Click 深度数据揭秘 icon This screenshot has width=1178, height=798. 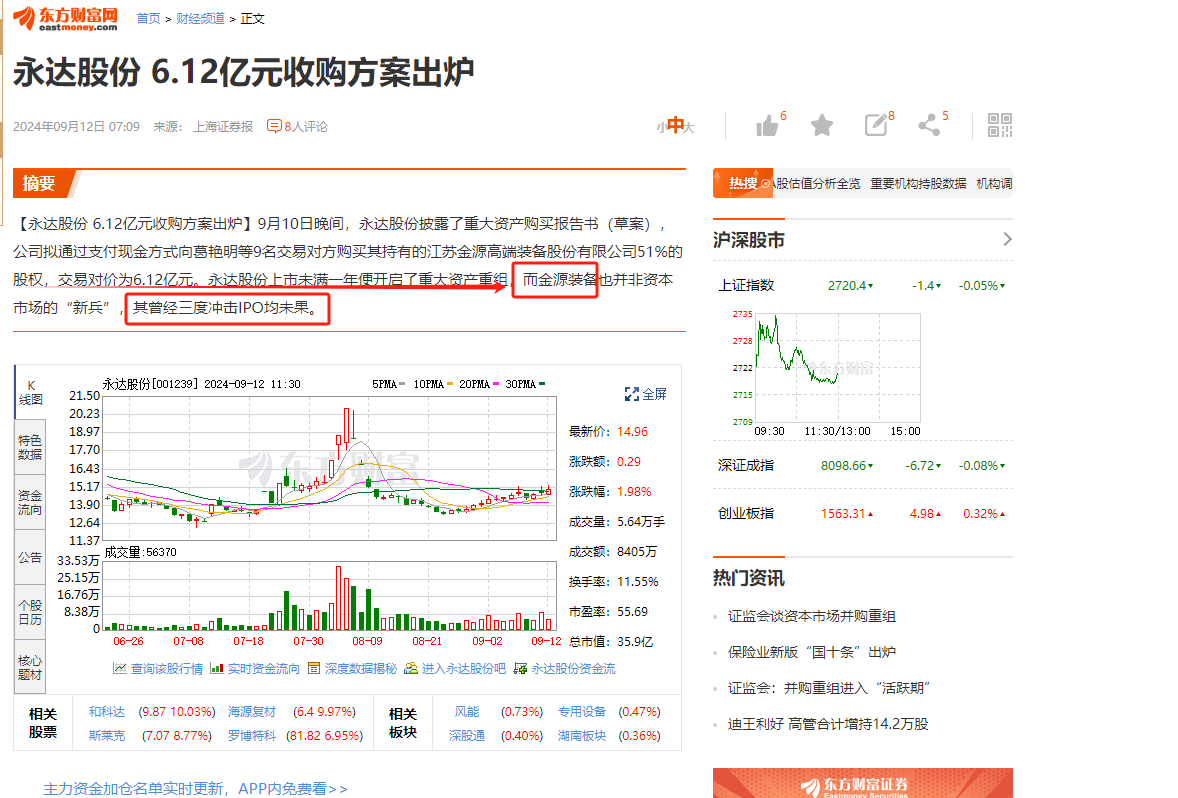pyautogui.click(x=314, y=668)
